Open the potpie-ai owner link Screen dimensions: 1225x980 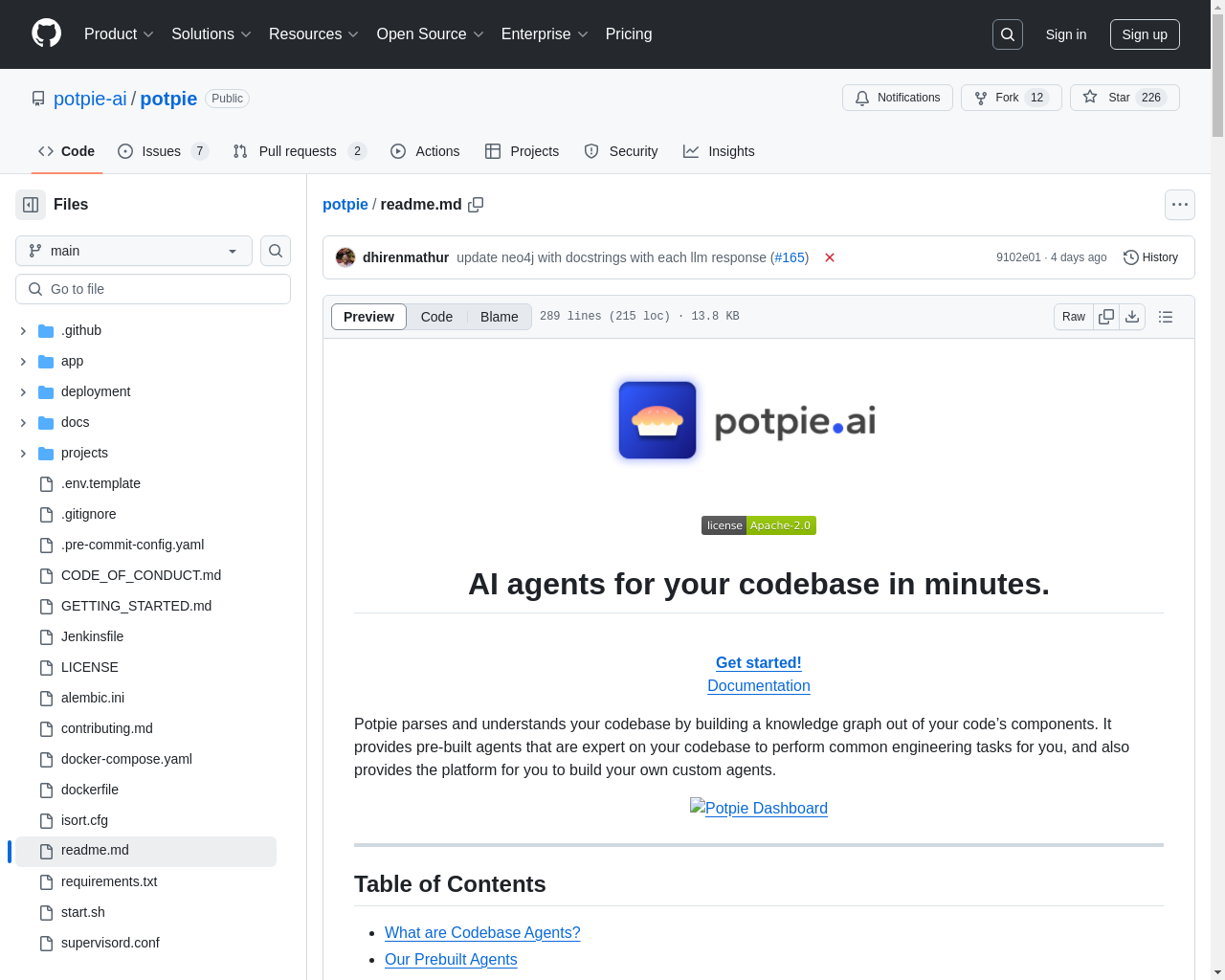90,99
